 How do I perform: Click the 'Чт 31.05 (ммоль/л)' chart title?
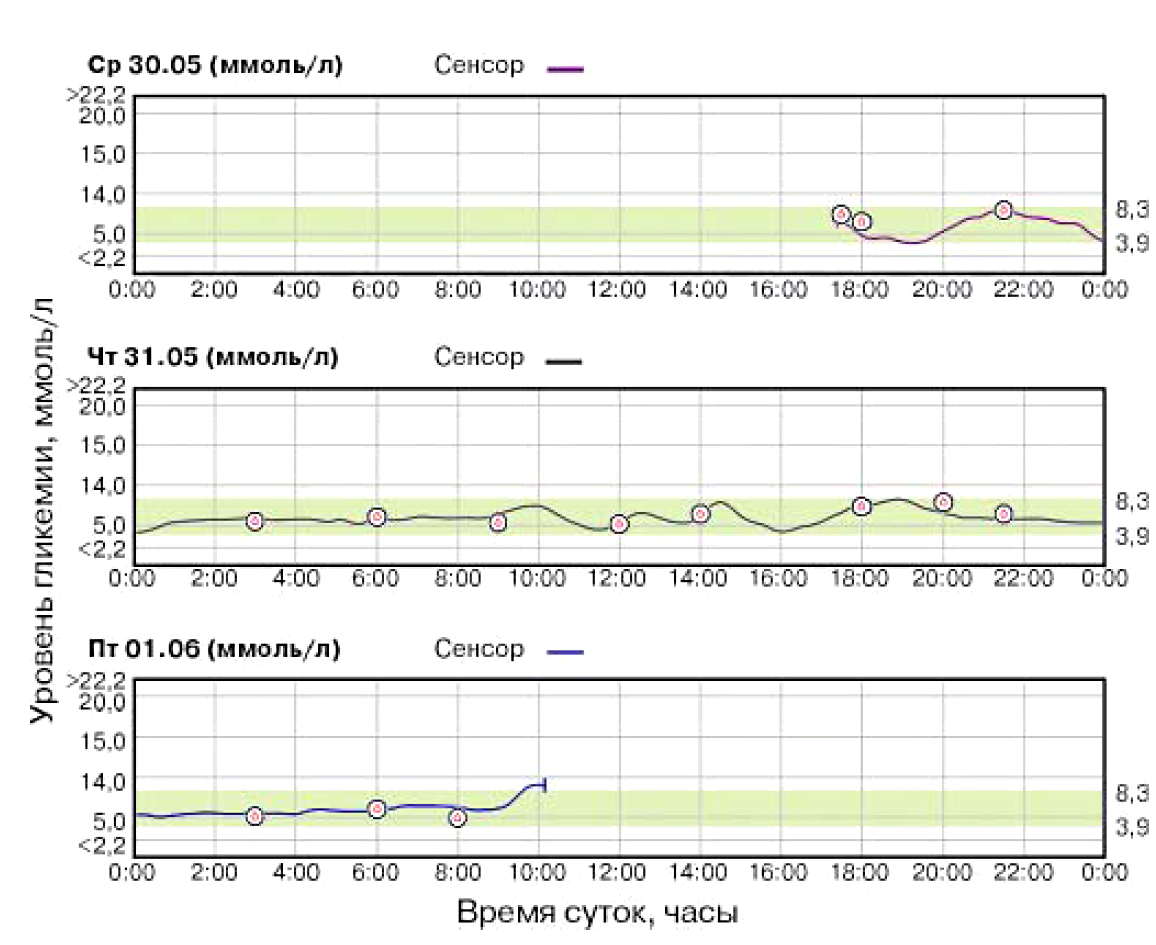(213, 358)
